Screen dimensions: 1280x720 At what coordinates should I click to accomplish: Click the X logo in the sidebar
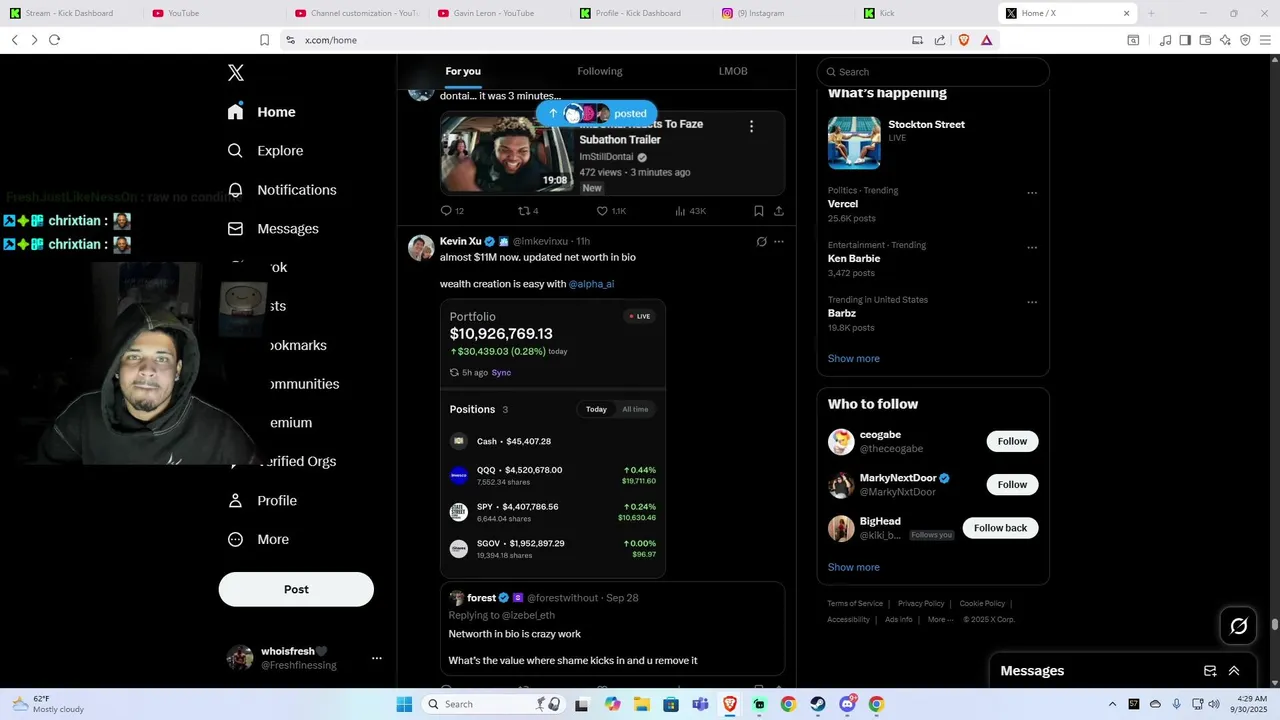[x=236, y=73]
